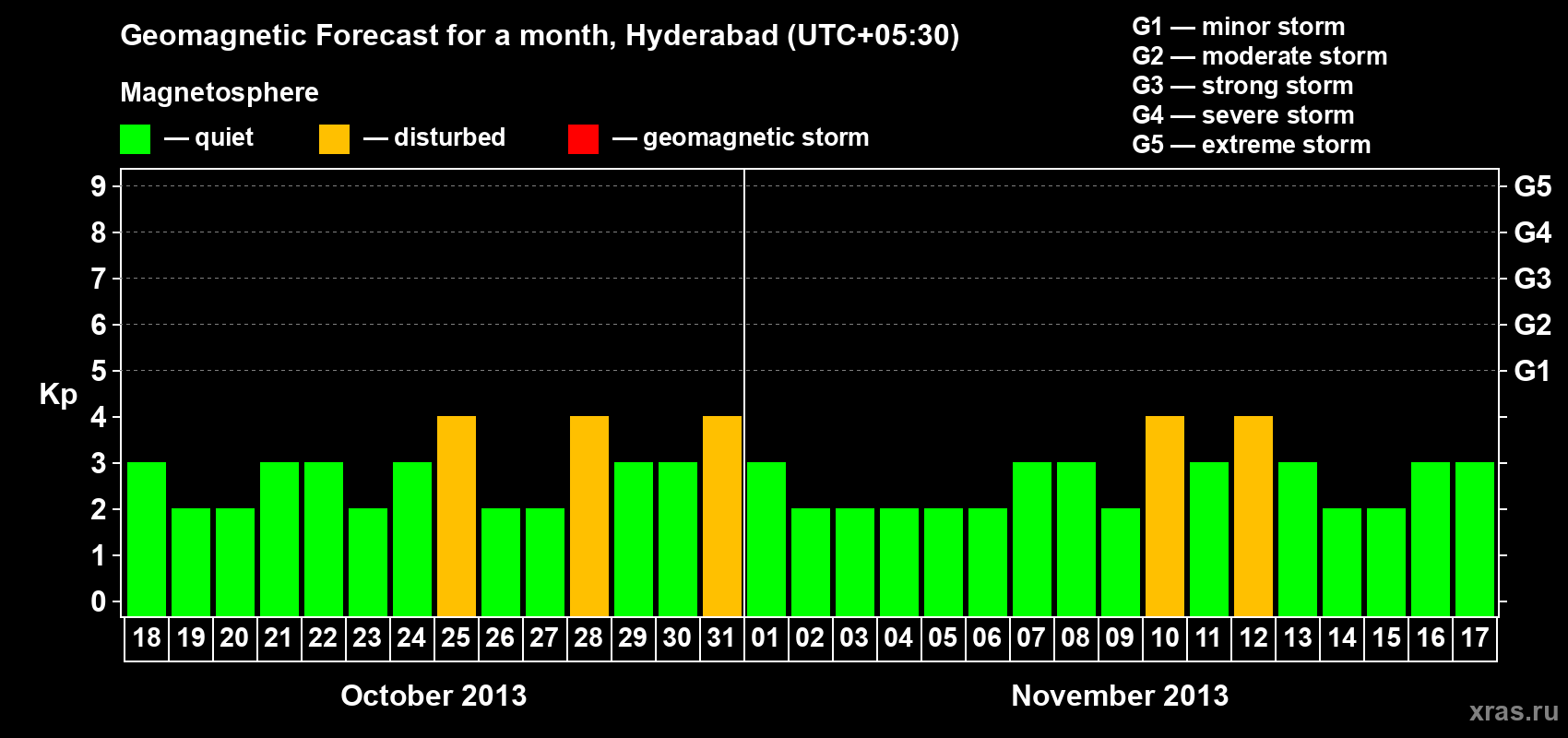Click date label 01 on the axis
This screenshot has height=738, width=1568.
766,638
